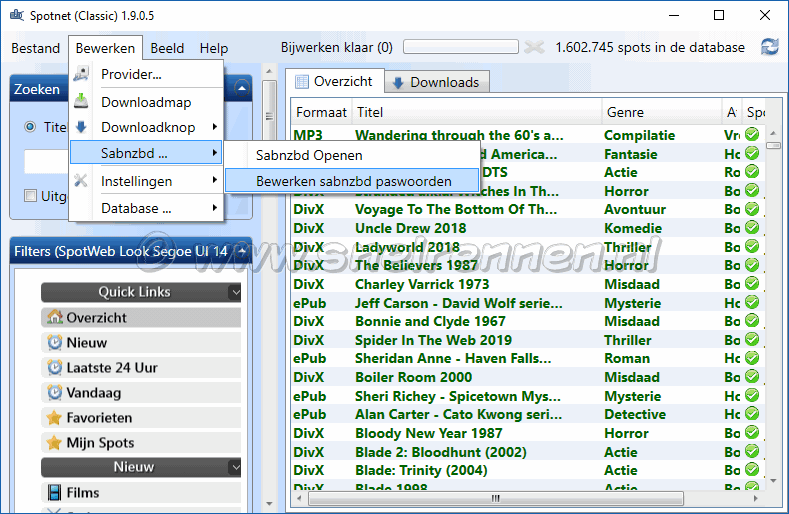
Task: Toggle the Uitg checkbox in search panel
Action: point(30,196)
